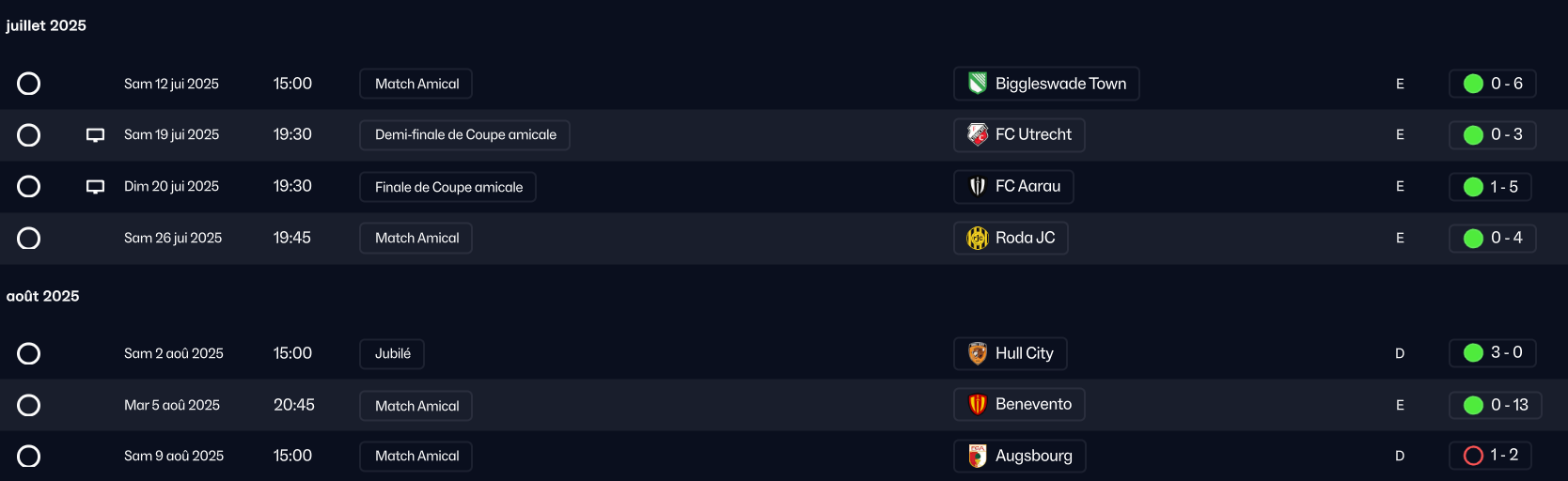1568x481 pixels.
Task: Click the Roda JC club crest icon
Action: (978, 238)
